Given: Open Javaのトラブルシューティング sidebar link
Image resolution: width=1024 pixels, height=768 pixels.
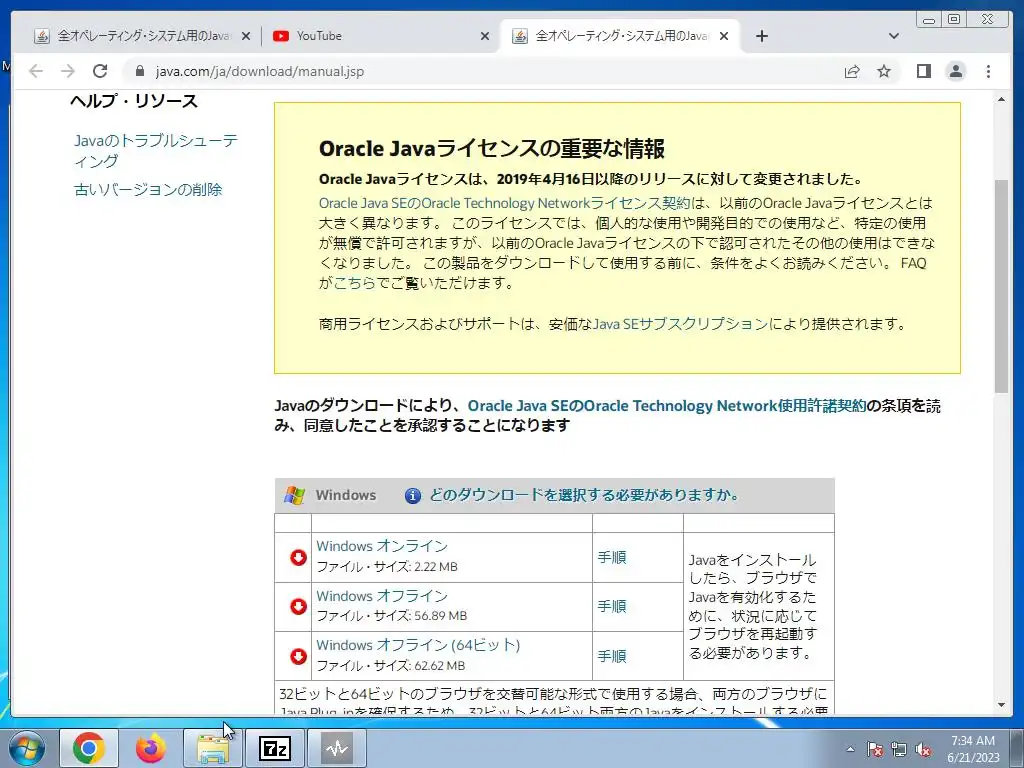Looking at the screenshot, I should [x=155, y=151].
